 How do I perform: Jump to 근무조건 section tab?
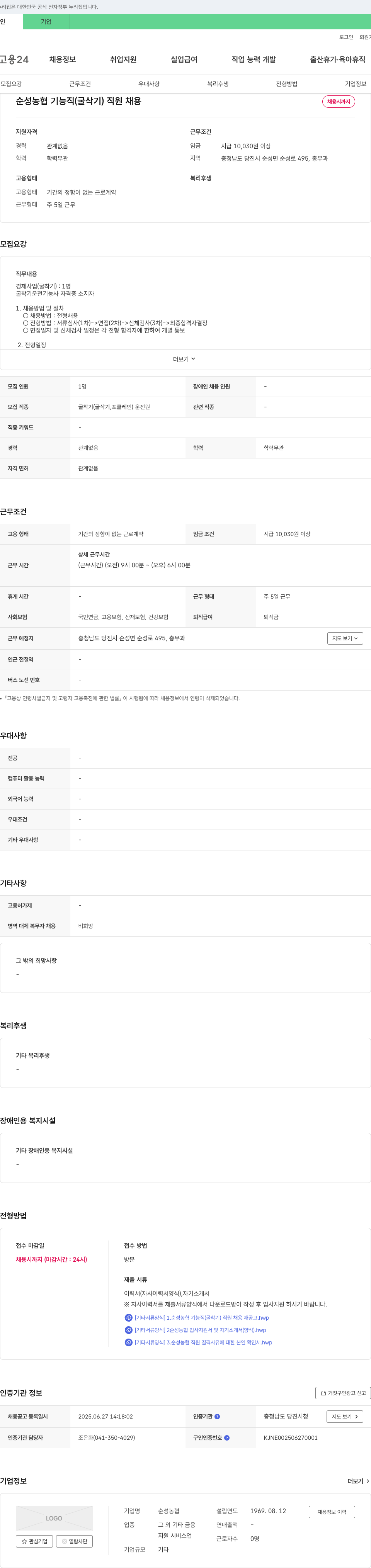pyautogui.click(x=80, y=84)
